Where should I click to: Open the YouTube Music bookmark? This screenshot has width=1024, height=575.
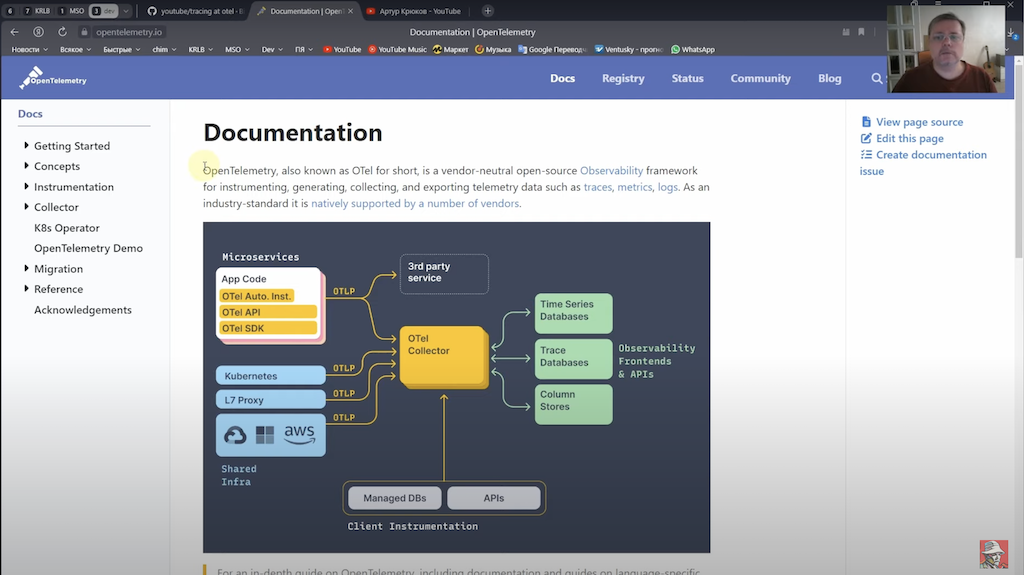coord(397,49)
